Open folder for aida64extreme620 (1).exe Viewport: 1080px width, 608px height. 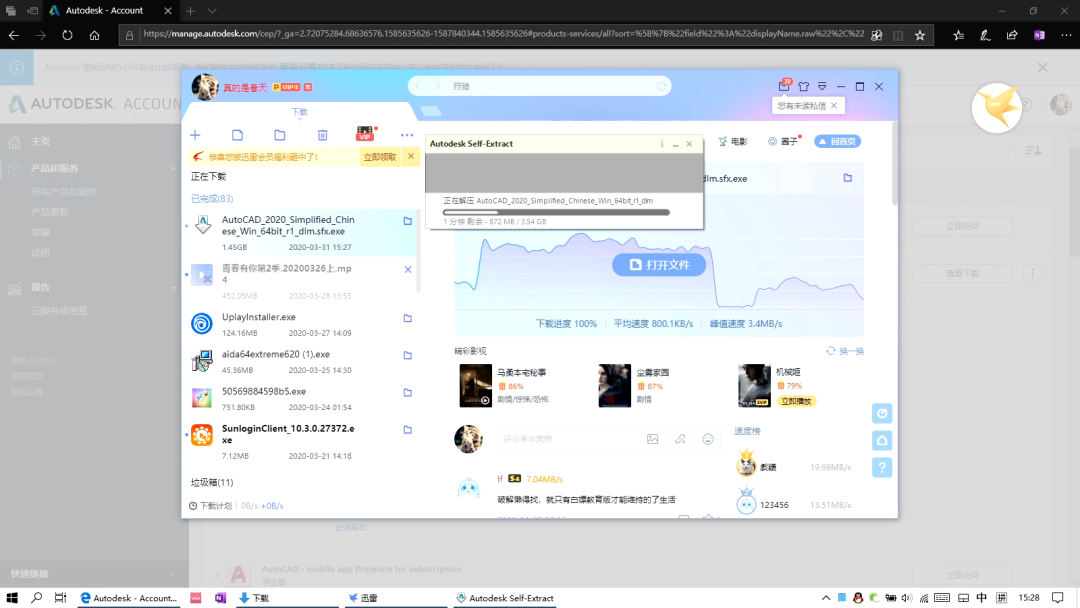pos(408,355)
